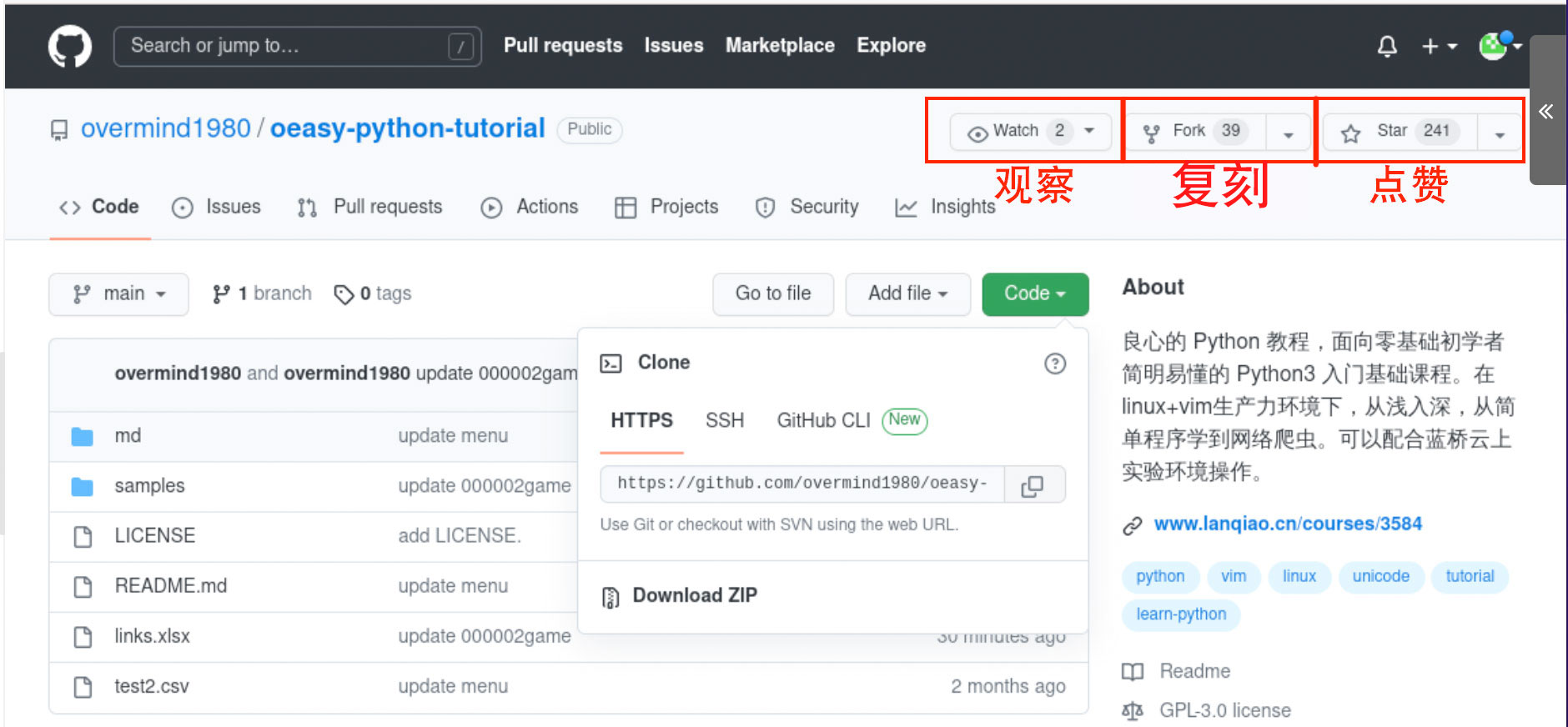Open the Readme link in About
This screenshot has width=1568, height=727.
[x=1194, y=671]
